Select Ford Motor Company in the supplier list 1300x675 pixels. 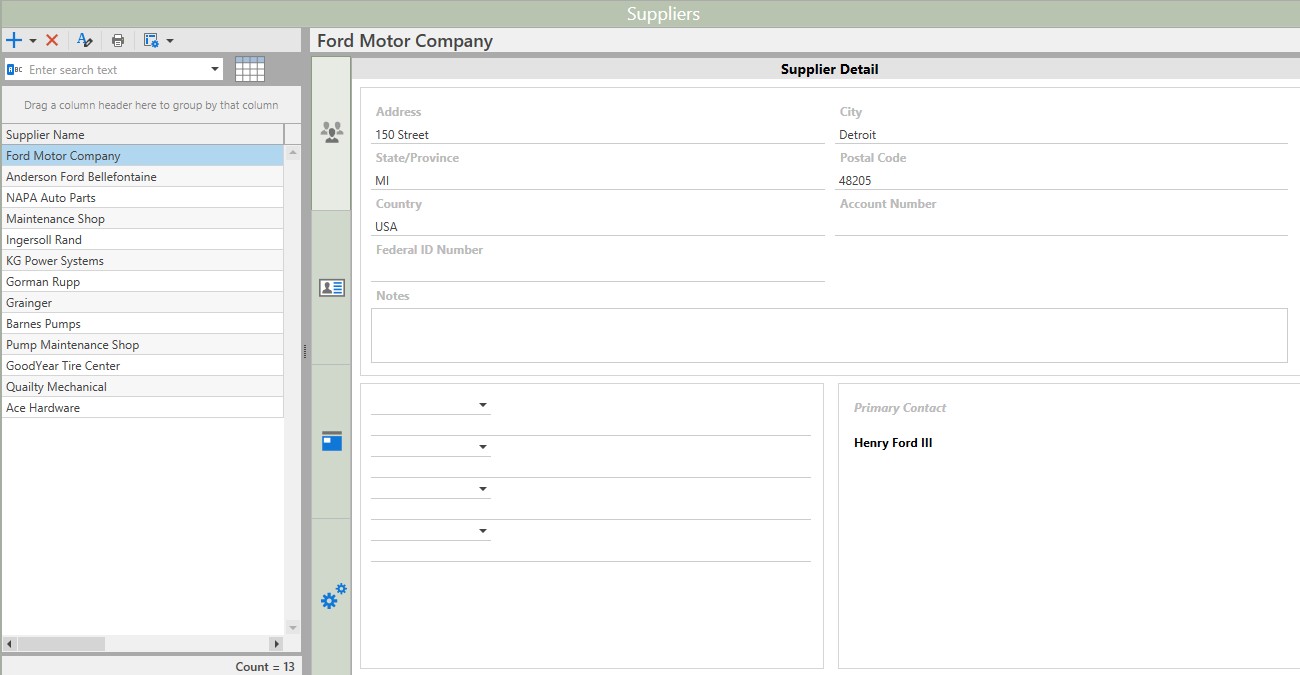143,156
